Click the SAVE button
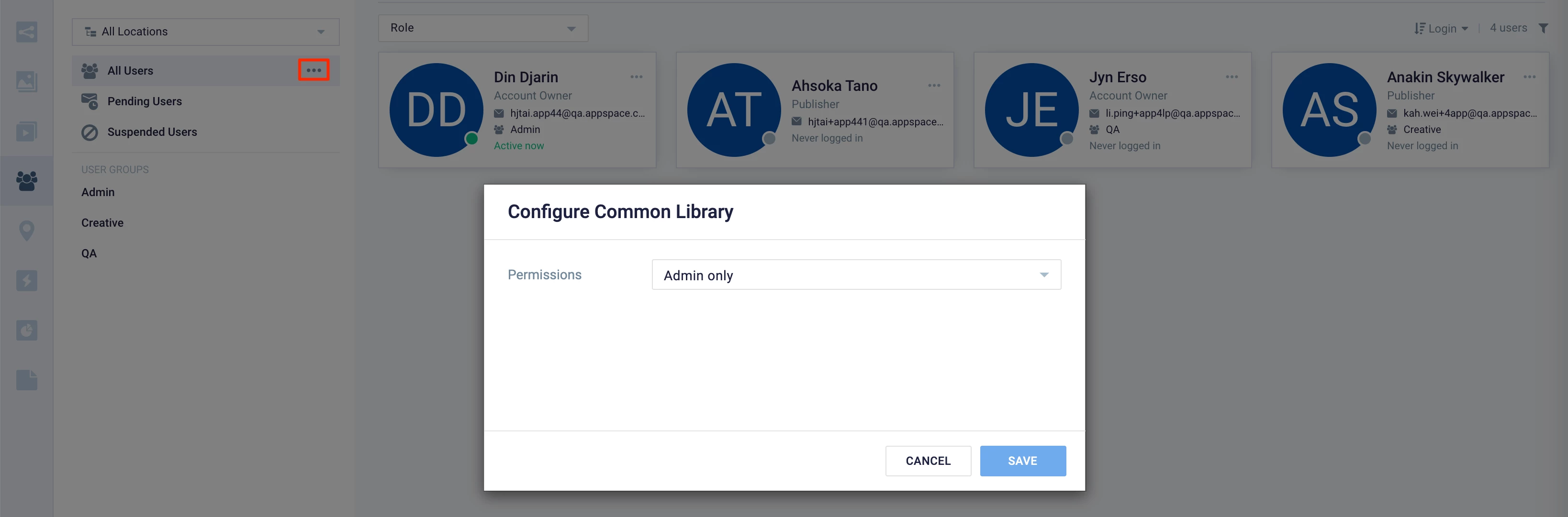This screenshot has height=517, width=1568. click(1022, 461)
